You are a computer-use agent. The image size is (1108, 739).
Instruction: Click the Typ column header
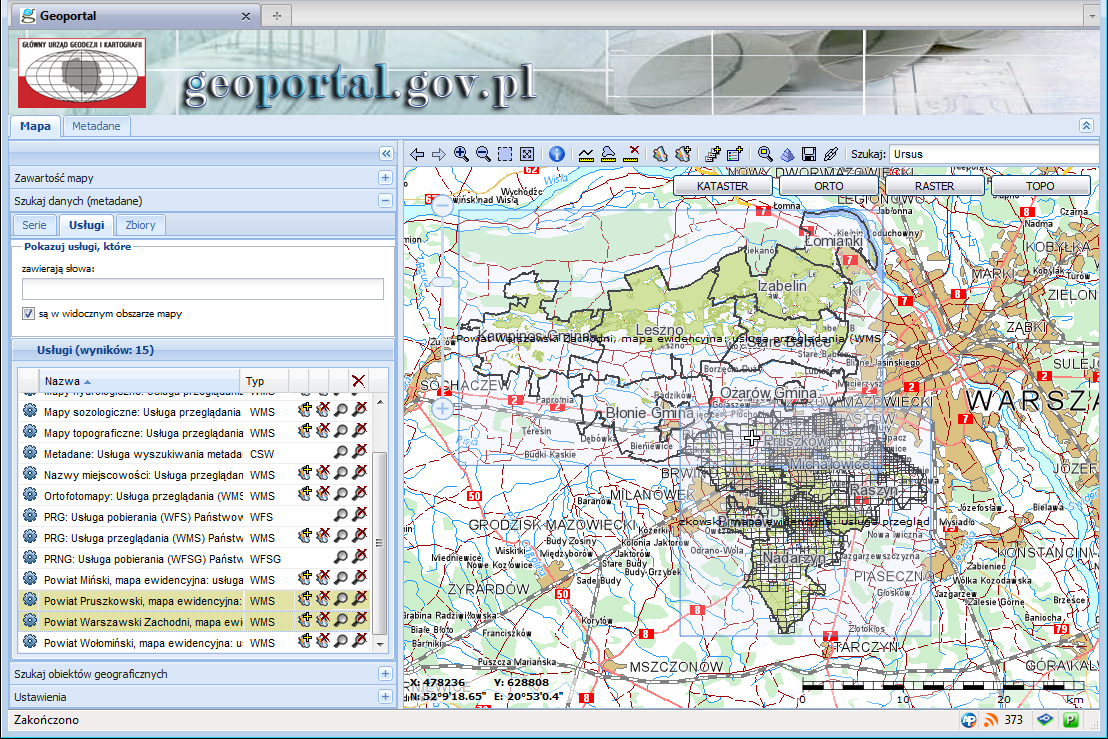coord(264,381)
